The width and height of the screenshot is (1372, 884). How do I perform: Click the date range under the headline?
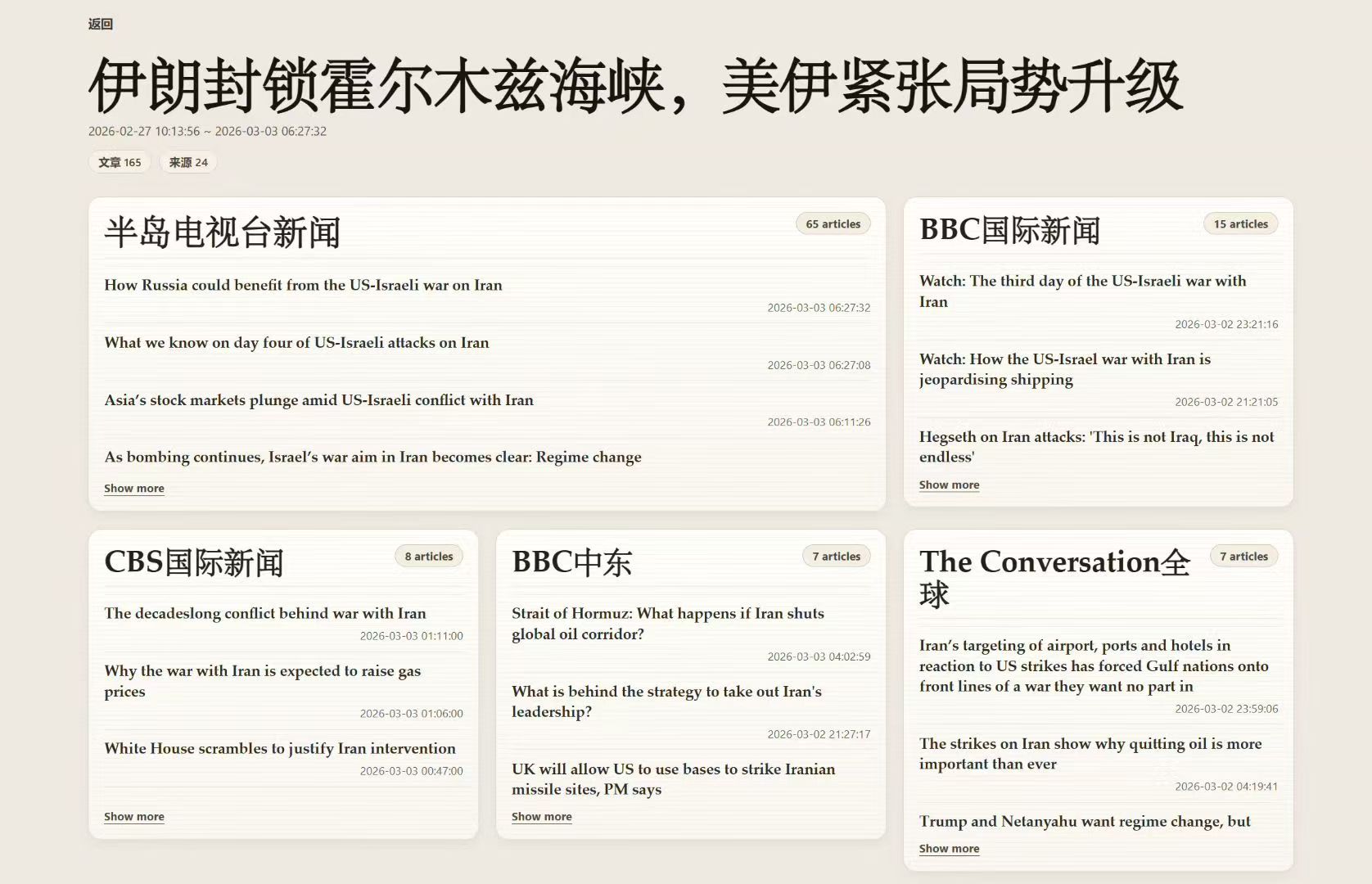(x=207, y=131)
